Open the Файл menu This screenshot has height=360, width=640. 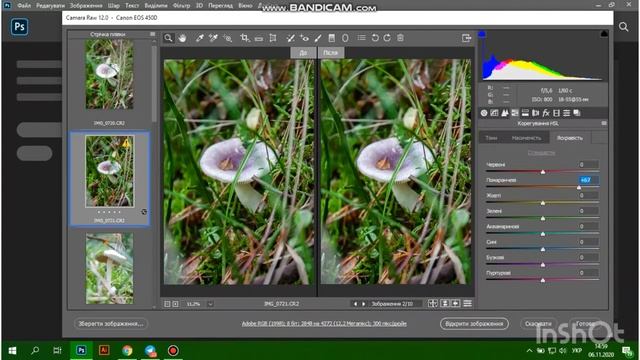[24, 6]
